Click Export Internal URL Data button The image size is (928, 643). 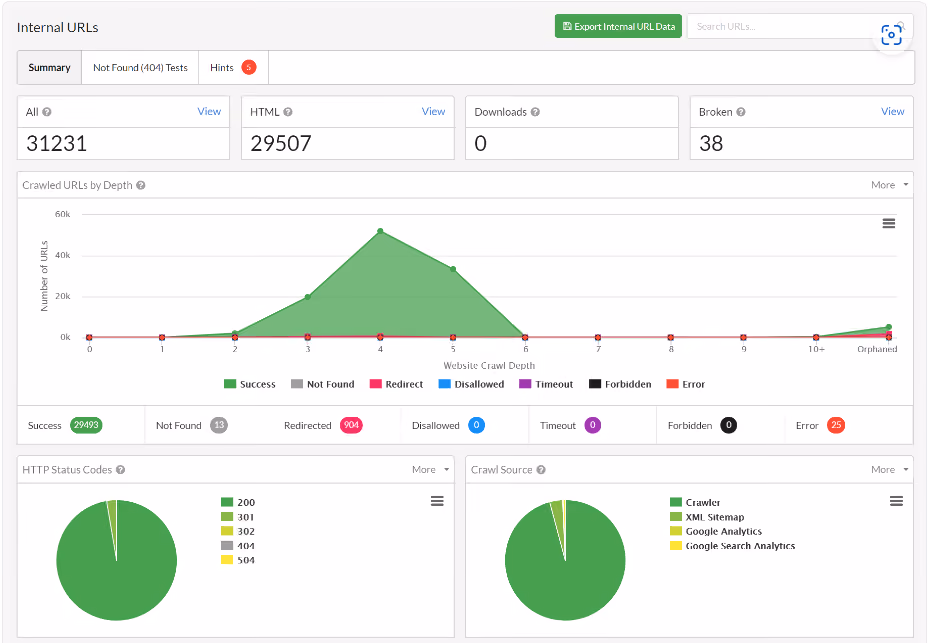tap(618, 26)
